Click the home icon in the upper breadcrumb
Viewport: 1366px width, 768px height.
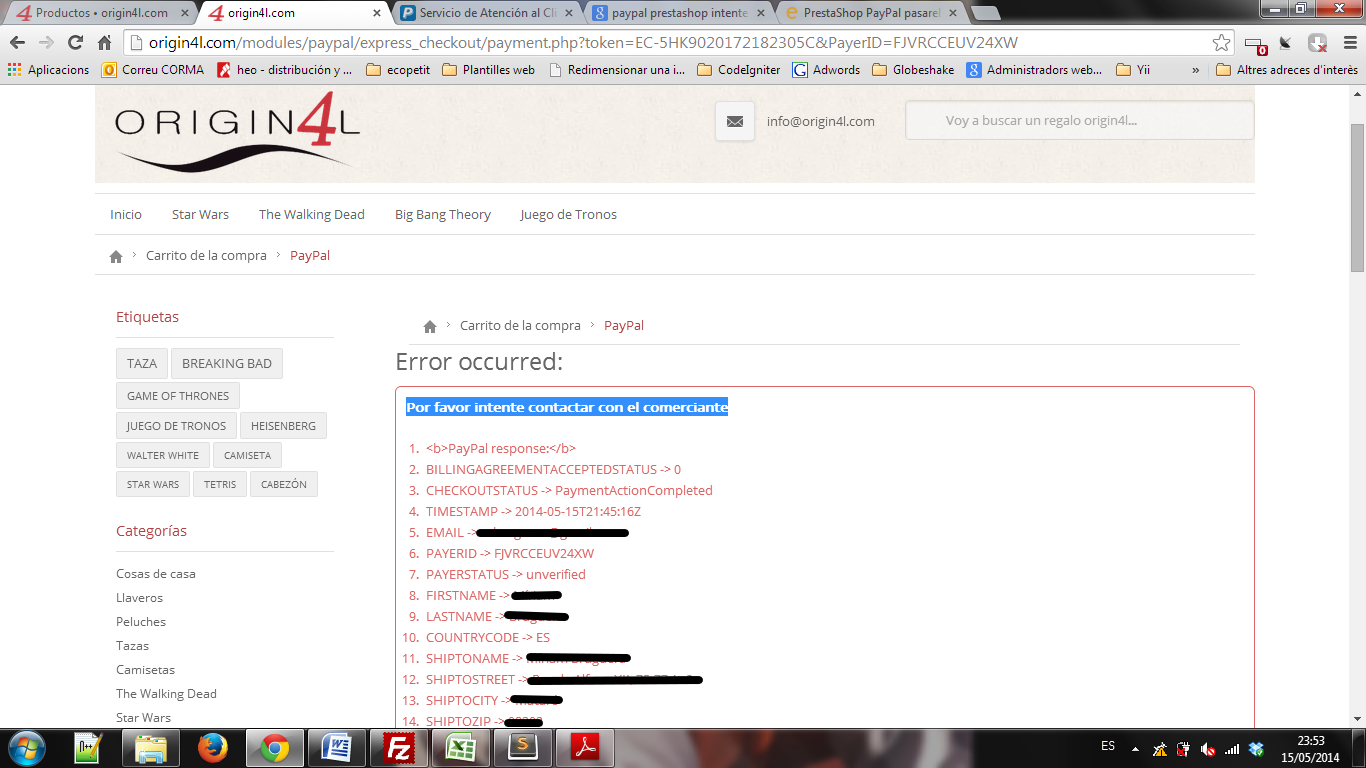pyautogui.click(x=116, y=256)
